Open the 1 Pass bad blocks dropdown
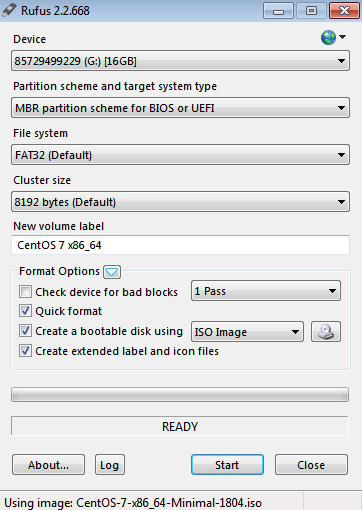 click(x=266, y=291)
